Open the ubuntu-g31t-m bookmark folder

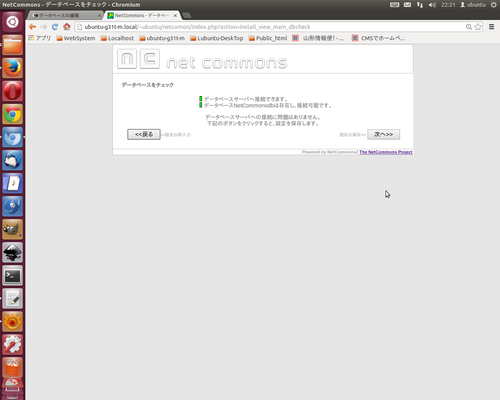[162, 38]
